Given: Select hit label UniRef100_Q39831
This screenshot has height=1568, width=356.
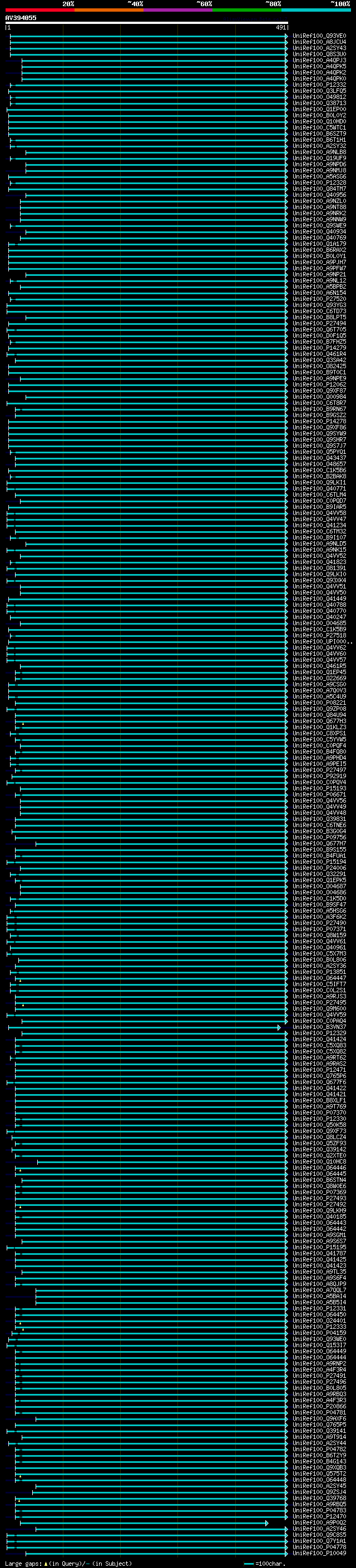Looking at the screenshot, I should point(319,819).
